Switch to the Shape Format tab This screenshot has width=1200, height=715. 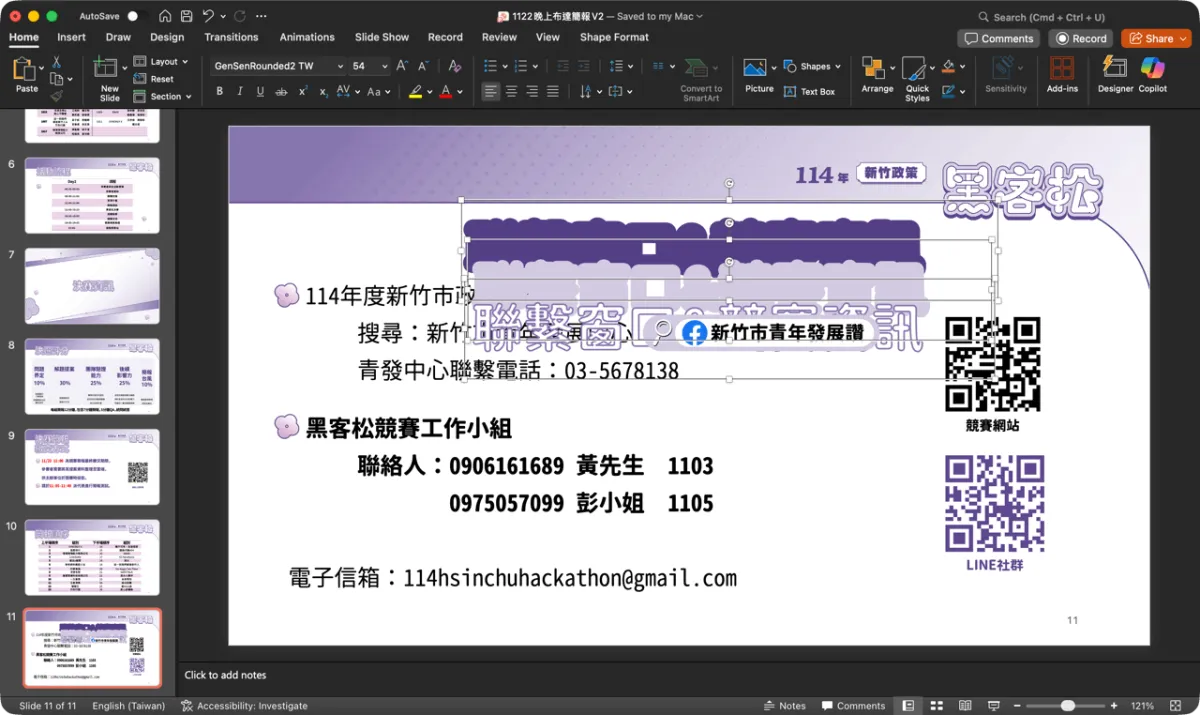click(614, 37)
